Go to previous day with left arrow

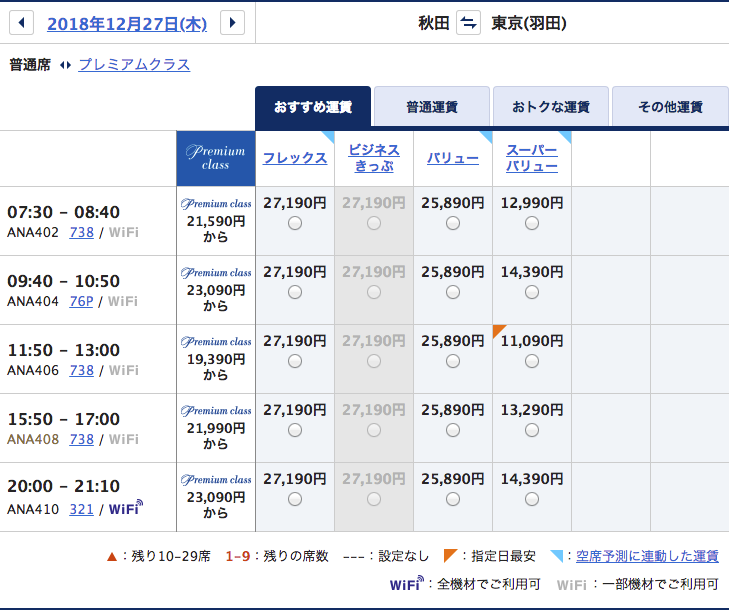[21, 23]
